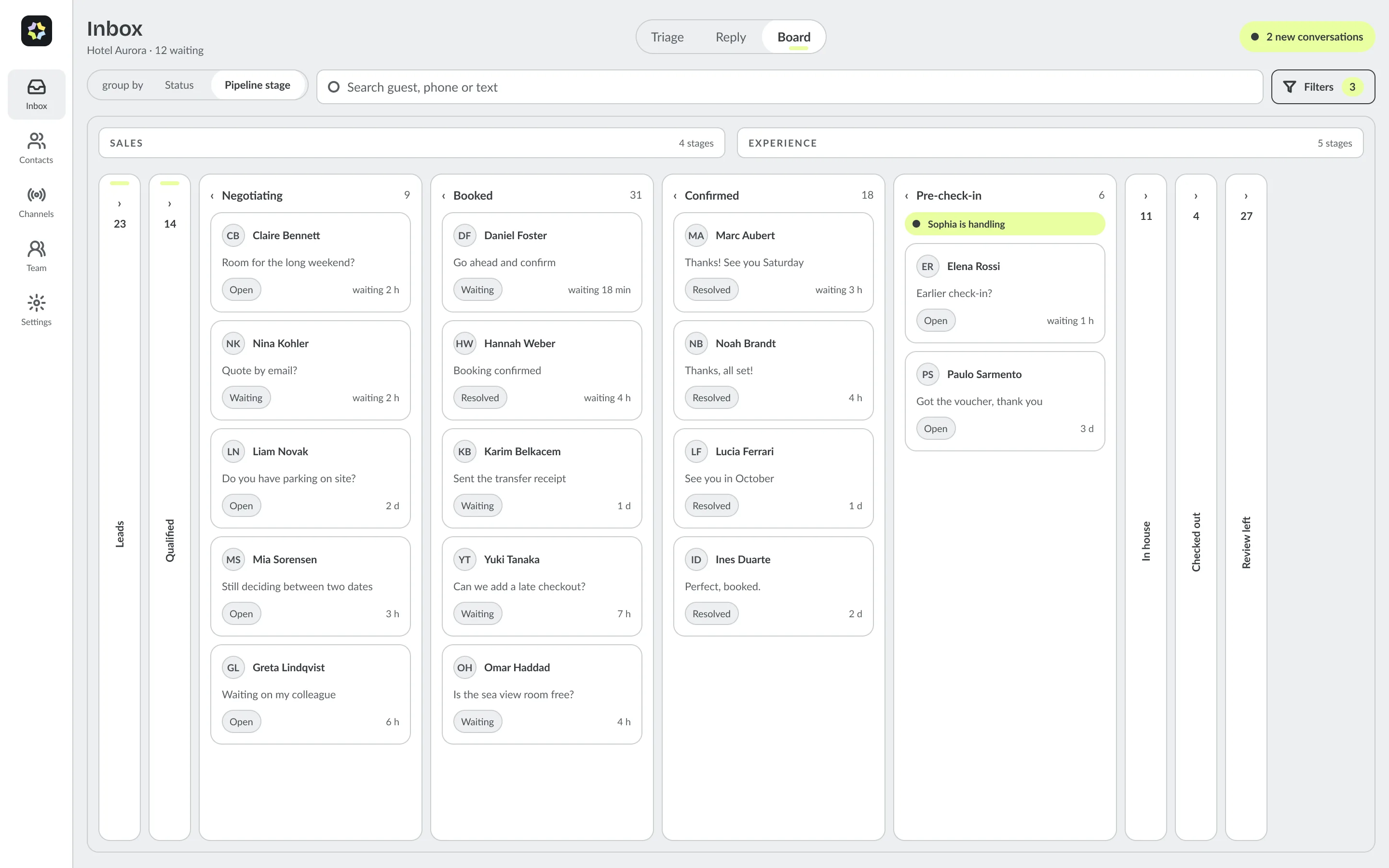Click the search circle icon
The width and height of the screenshot is (1389, 868).
[x=333, y=87]
